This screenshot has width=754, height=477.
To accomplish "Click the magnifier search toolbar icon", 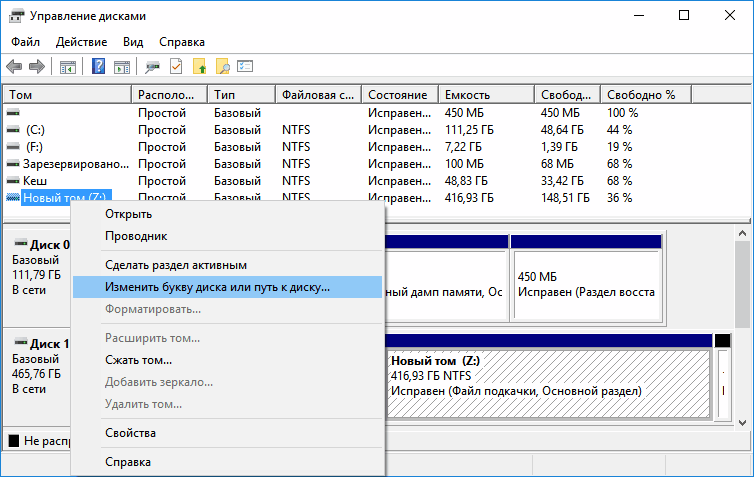I will pos(222,67).
